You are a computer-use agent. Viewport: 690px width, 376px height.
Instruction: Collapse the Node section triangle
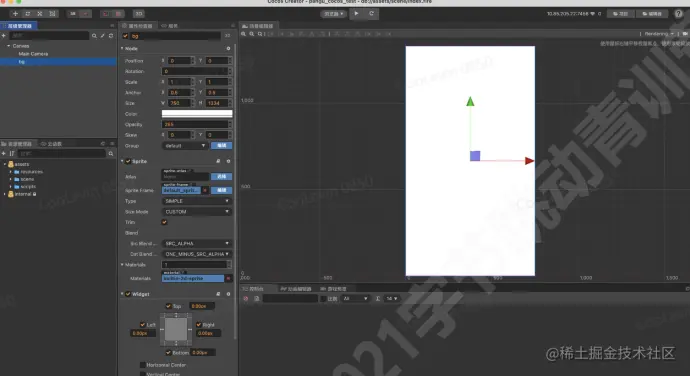click(122, 48)
